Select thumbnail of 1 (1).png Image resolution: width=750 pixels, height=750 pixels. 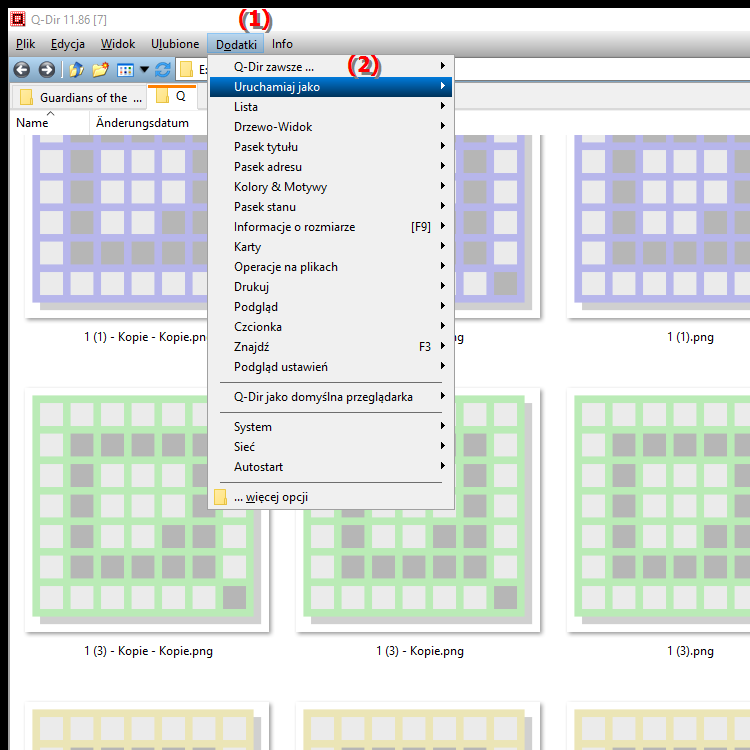point(658,225)
